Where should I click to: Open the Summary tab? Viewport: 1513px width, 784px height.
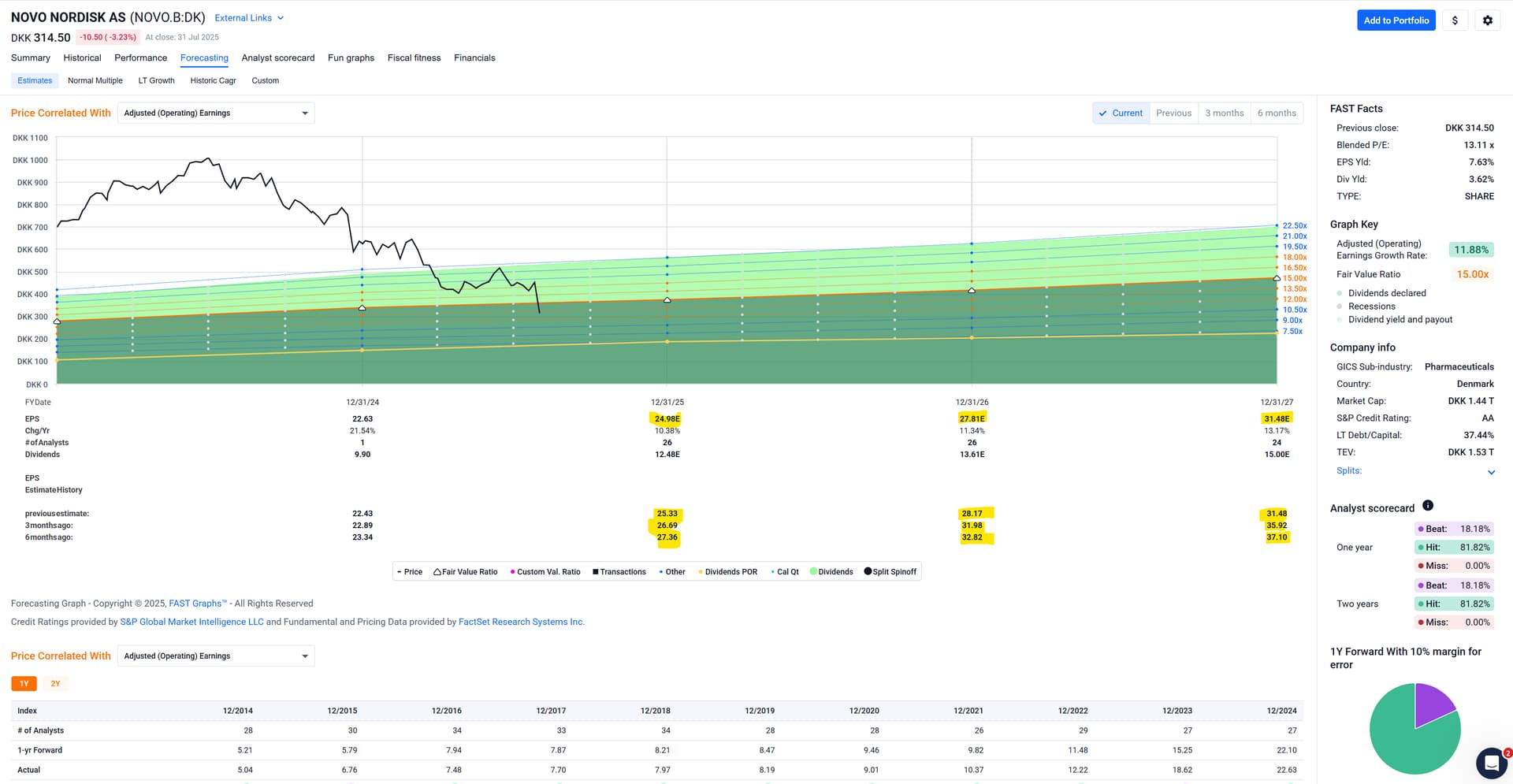tap(31, 58)
